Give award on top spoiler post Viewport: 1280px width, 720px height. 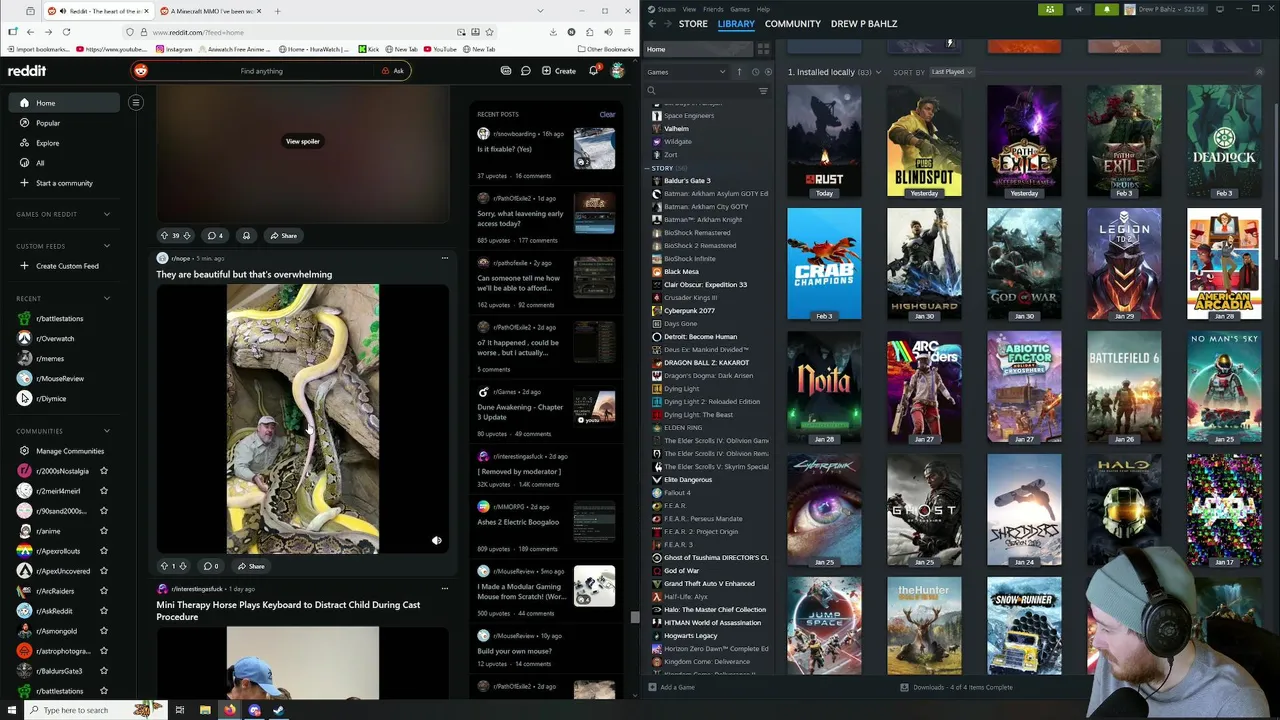[x=246, y=235]
